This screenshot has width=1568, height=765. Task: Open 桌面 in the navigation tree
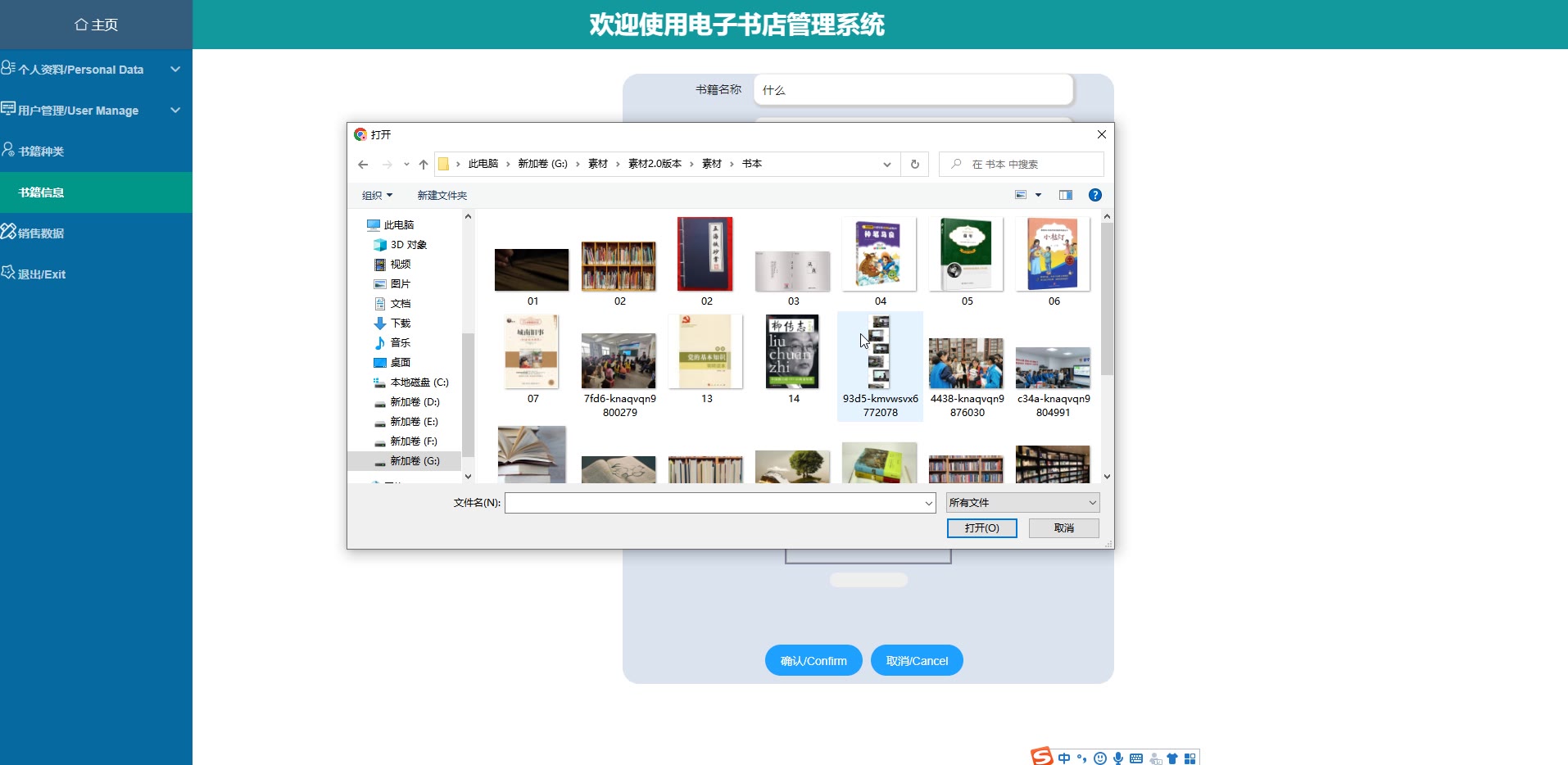pos(401,363)
